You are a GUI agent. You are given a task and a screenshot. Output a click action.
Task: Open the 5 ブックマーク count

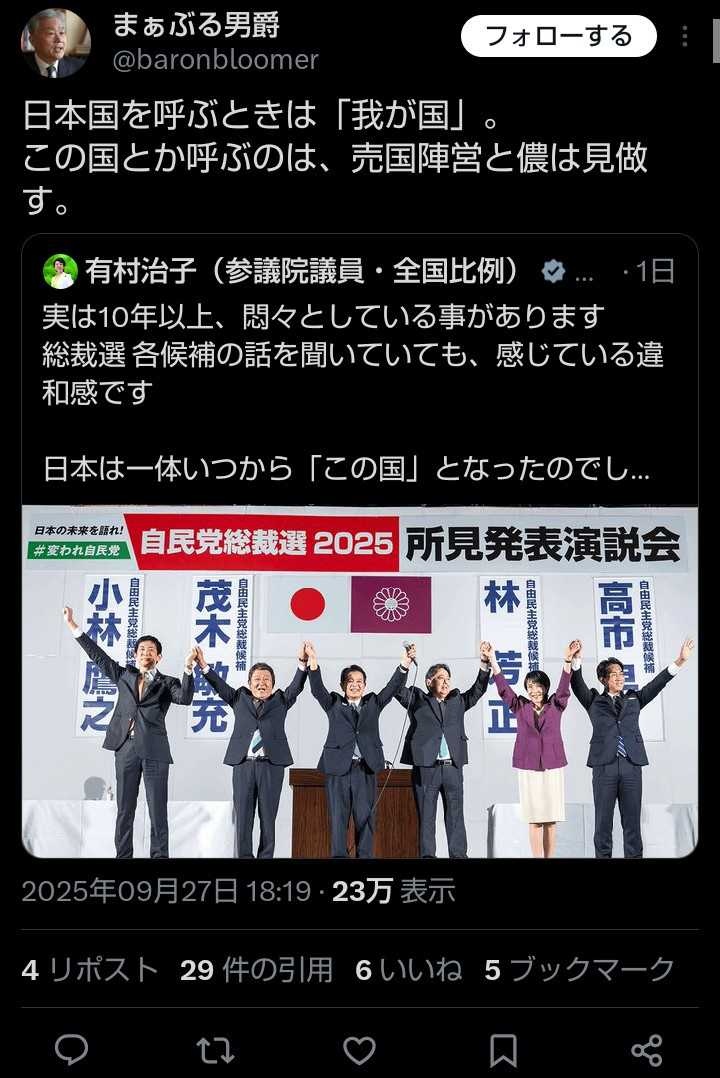580,970
